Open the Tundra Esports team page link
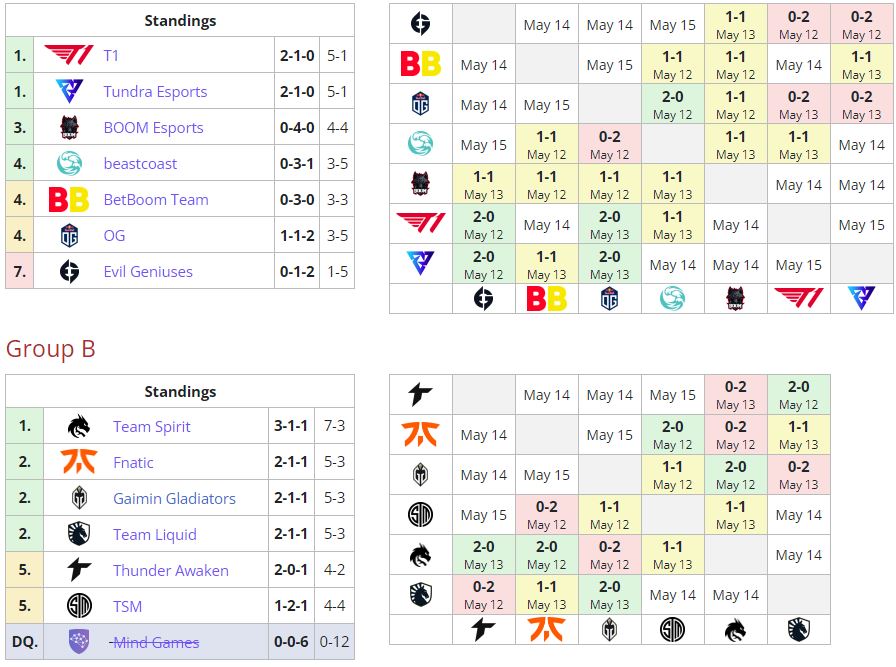Viewport: 896px width, 667px height. point(155,92)
